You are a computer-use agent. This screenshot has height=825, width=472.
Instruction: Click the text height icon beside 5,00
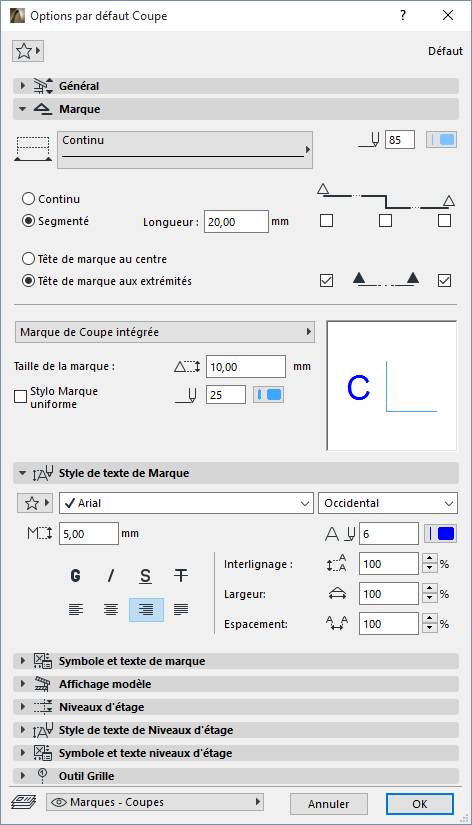[x=39, y=534]
